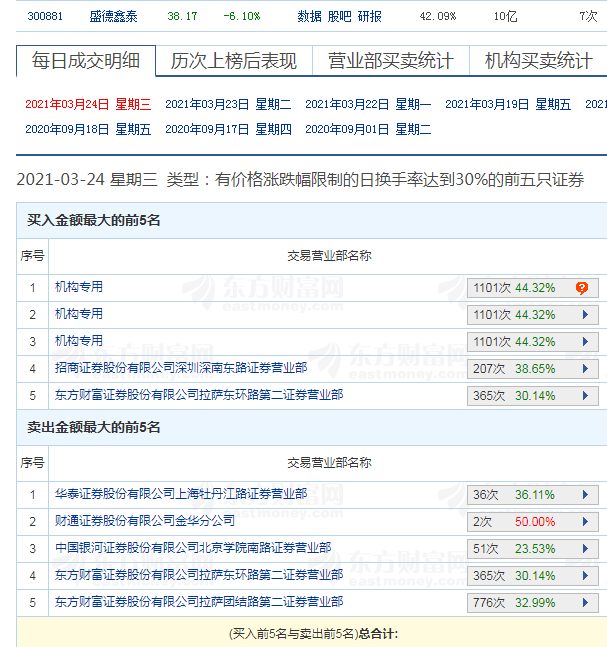Open 历次上榜后表现 tab
Image resolution: width=607 pixels, height=647 pixels.
(234, 61)
